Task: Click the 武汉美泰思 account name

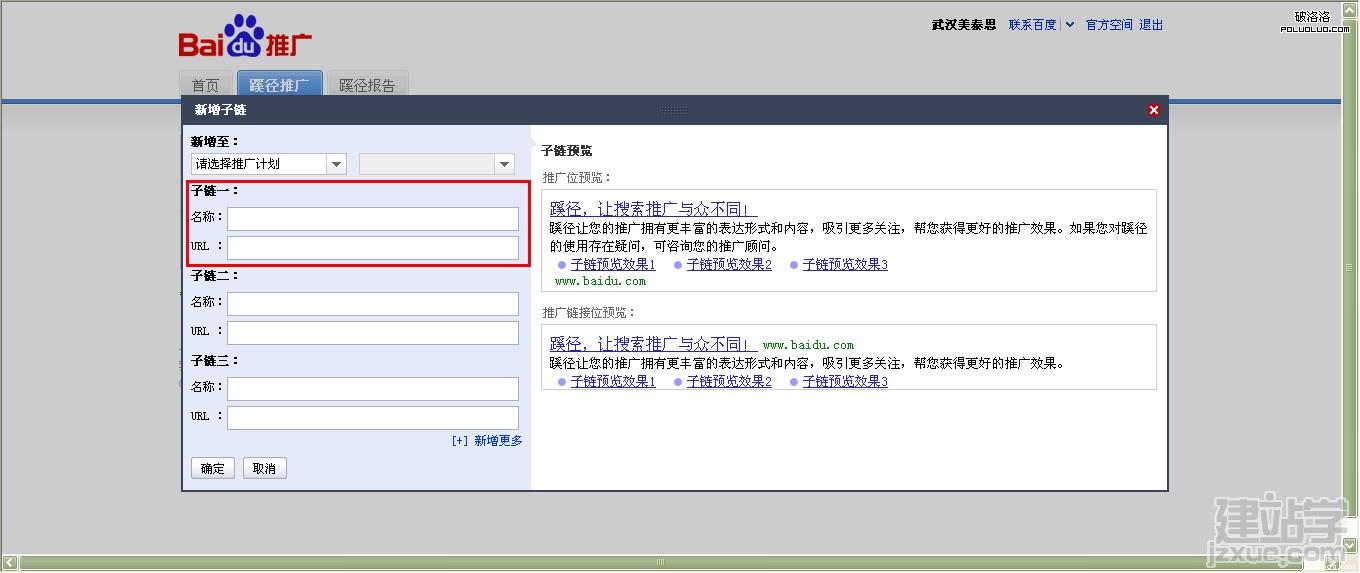Action: (964, 25)
